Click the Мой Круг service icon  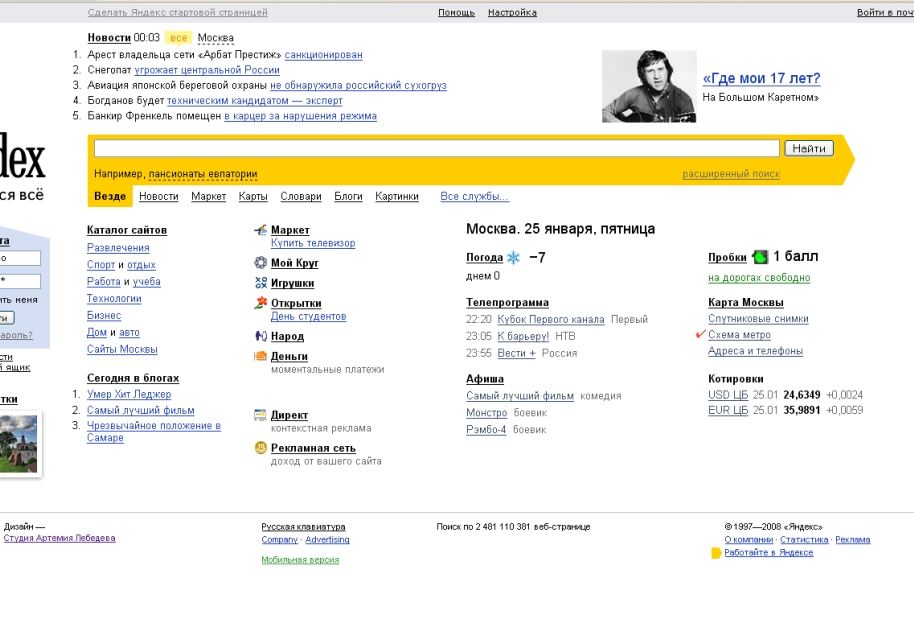pyautogui.click(x=261, y=263)
